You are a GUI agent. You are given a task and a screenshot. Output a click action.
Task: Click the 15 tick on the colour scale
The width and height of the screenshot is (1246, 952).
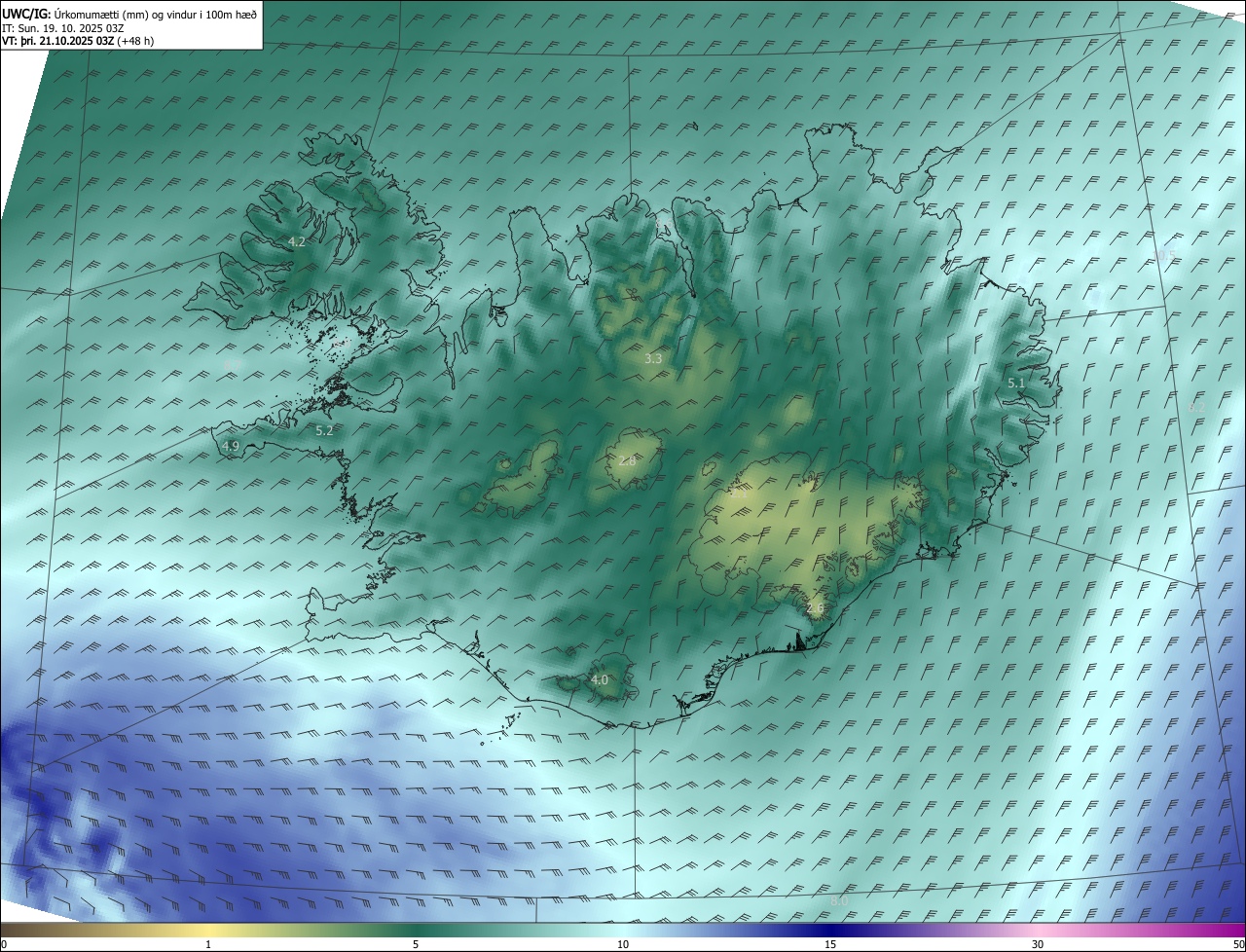tap(830, 944)
